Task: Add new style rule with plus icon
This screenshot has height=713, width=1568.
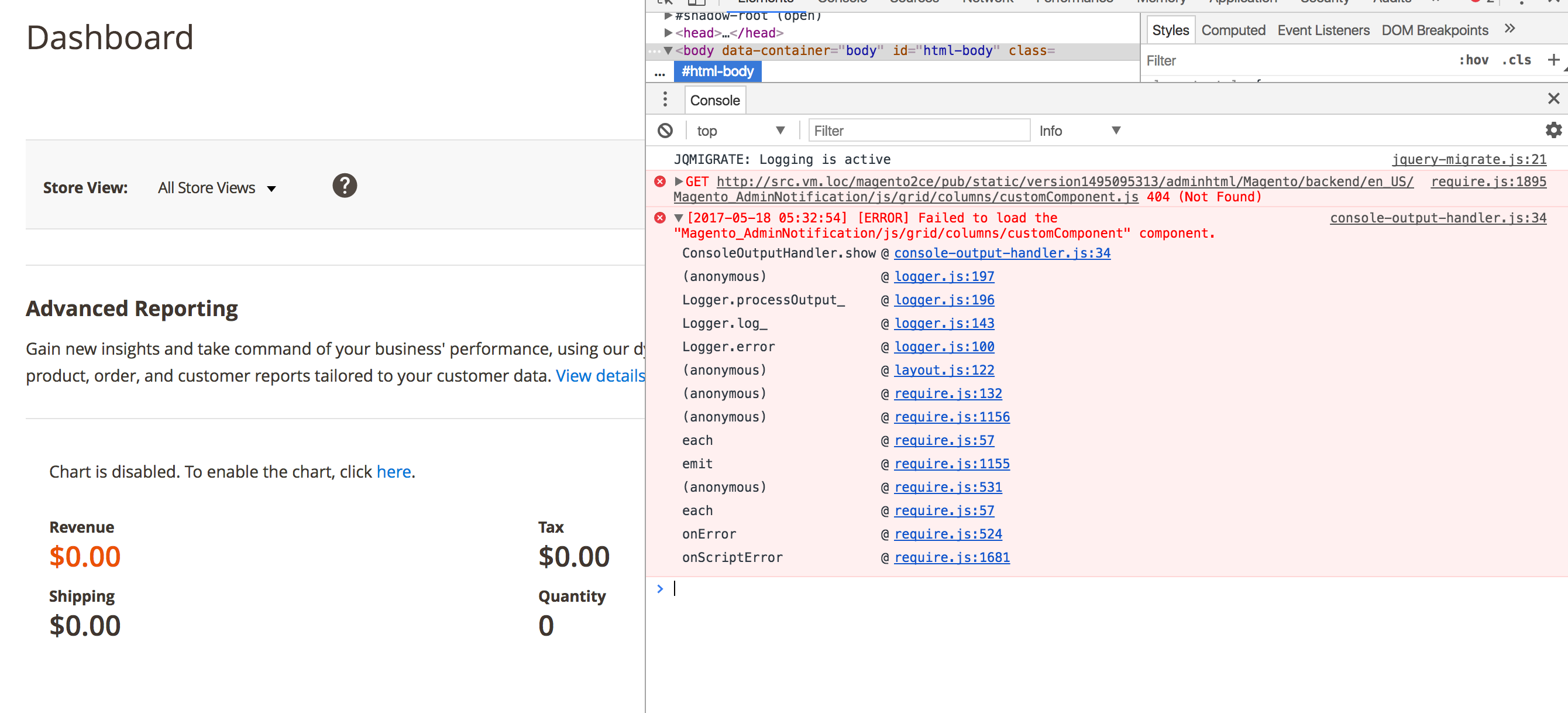Action: [1553, 60]
